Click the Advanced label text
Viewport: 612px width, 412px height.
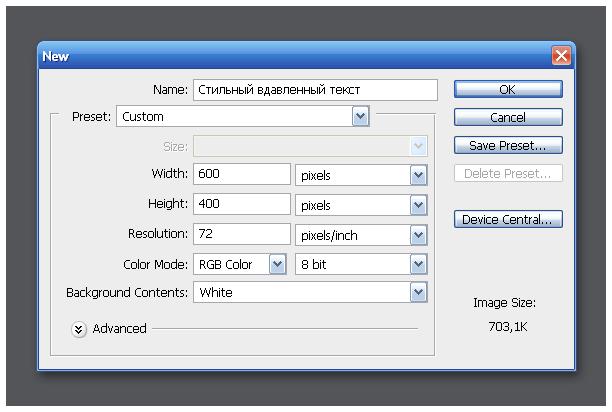[x=119, y=329]
